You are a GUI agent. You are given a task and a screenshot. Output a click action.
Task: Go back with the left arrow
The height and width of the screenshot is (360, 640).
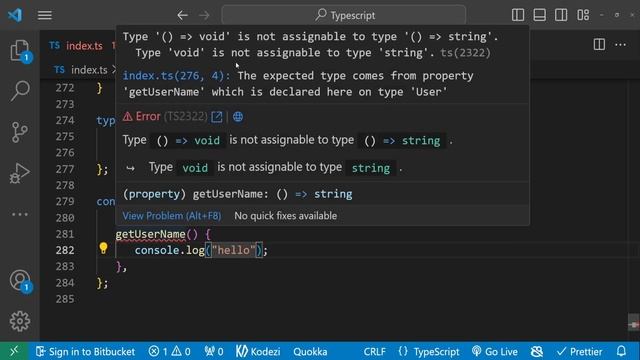point(182,16)
